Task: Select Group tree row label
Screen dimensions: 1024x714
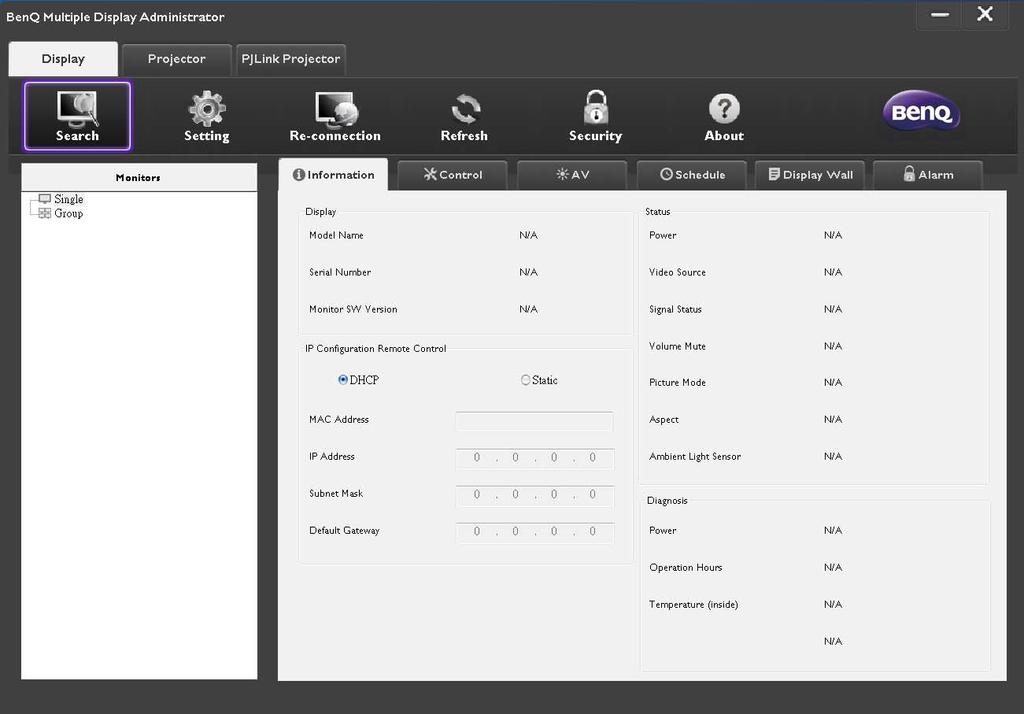Action: coord(69,214)
